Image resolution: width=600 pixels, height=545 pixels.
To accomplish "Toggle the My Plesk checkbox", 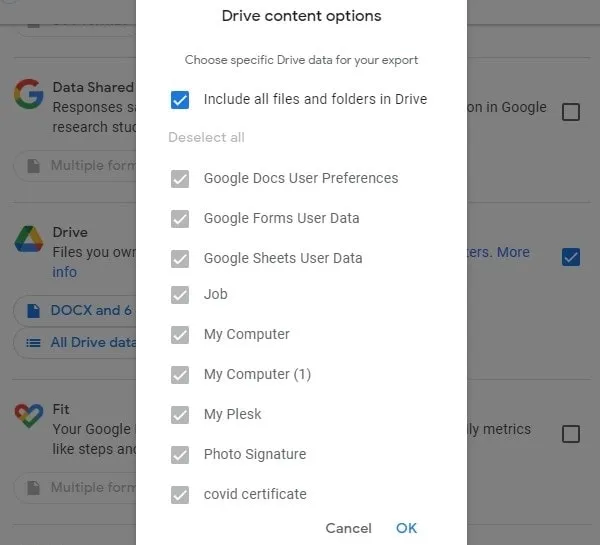I will 180,415.
